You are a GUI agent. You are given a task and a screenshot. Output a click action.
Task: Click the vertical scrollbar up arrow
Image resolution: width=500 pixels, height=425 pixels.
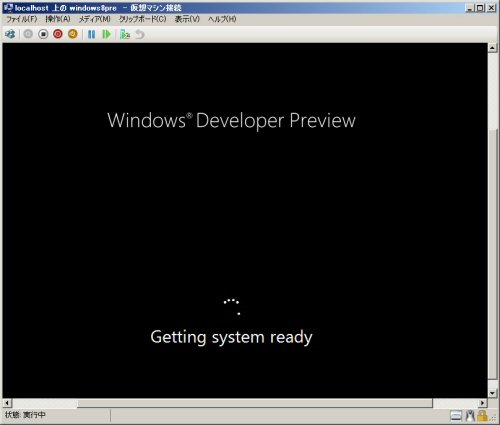(x=493, y=48)
